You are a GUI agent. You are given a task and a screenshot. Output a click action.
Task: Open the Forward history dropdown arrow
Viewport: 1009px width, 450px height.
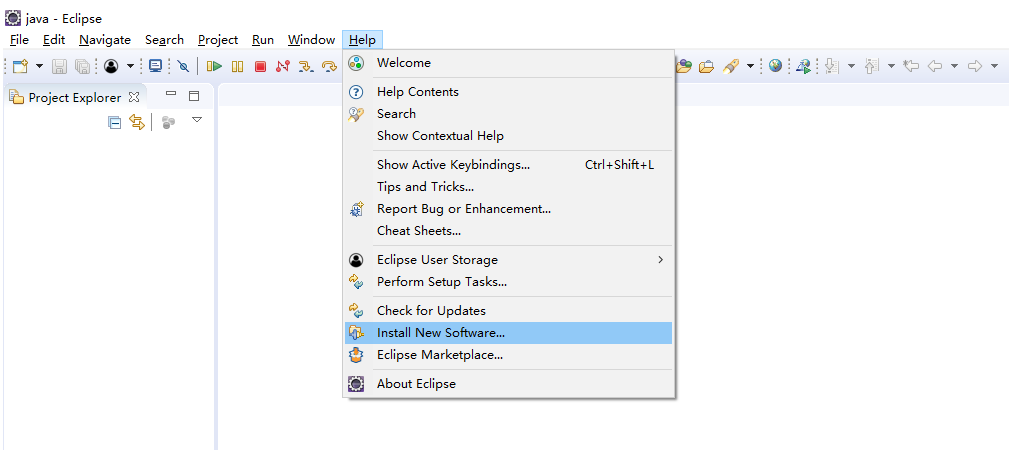994,66
